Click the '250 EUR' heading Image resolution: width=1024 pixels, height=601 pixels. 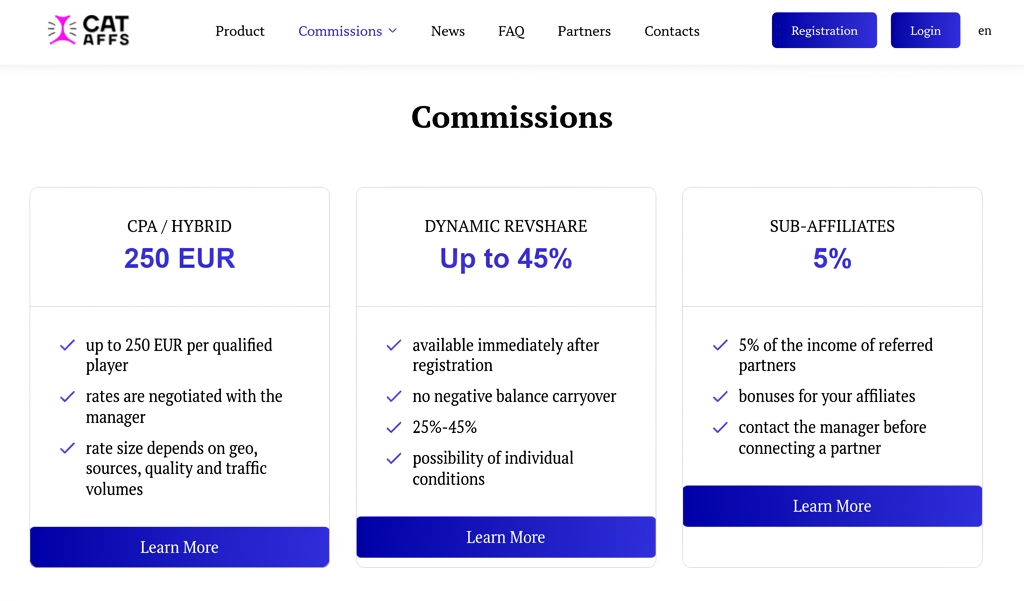[180, 258]
